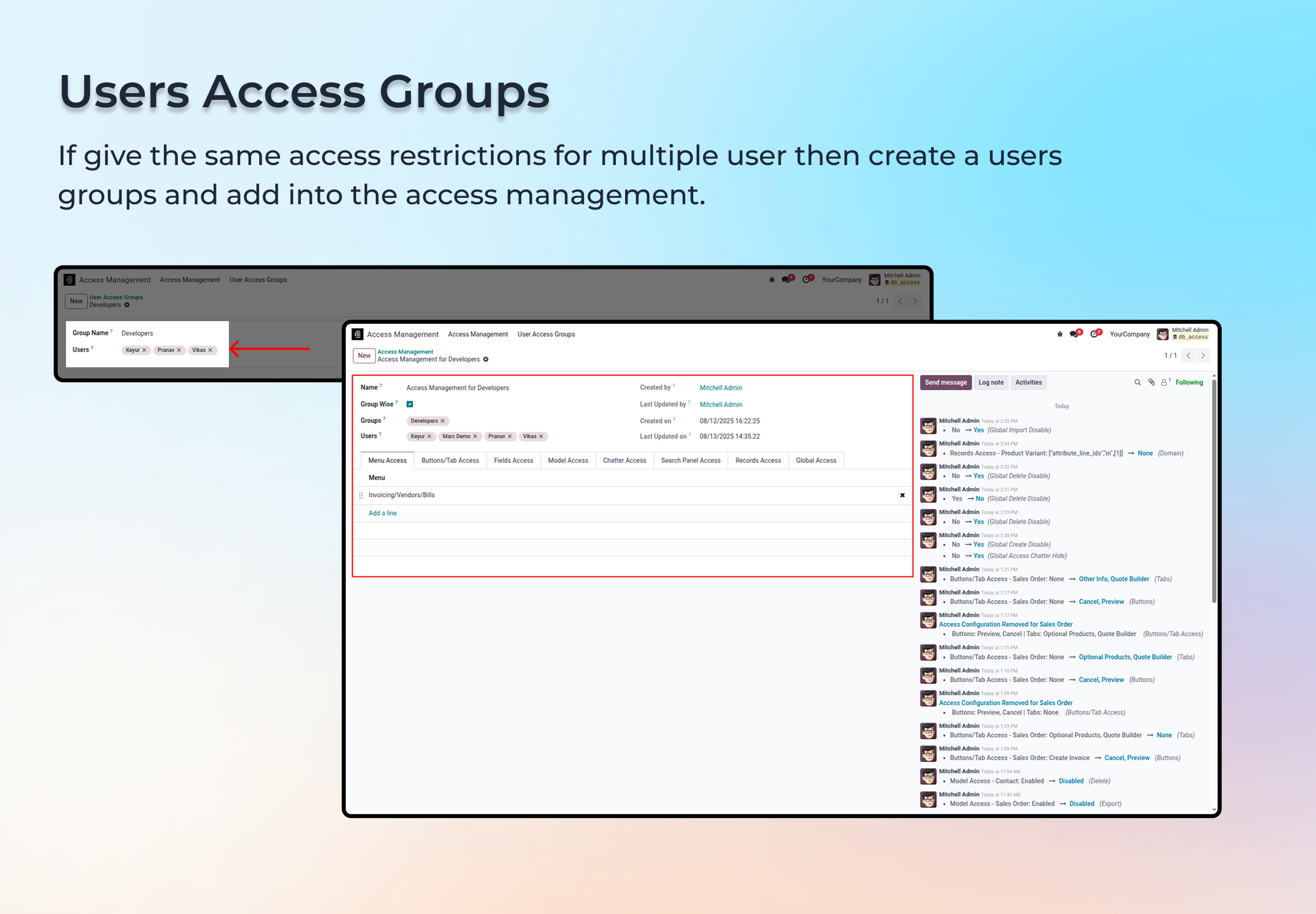Screen dimensions: 1316x914
Task: Delete the Invoicing/Vendors/Bills menu line
Action: (x=902, y=495)
